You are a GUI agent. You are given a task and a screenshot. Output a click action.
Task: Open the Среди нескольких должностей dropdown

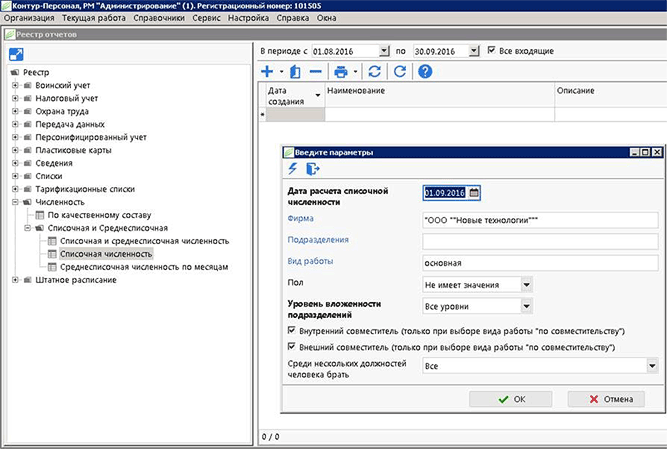tap(652, 366)
